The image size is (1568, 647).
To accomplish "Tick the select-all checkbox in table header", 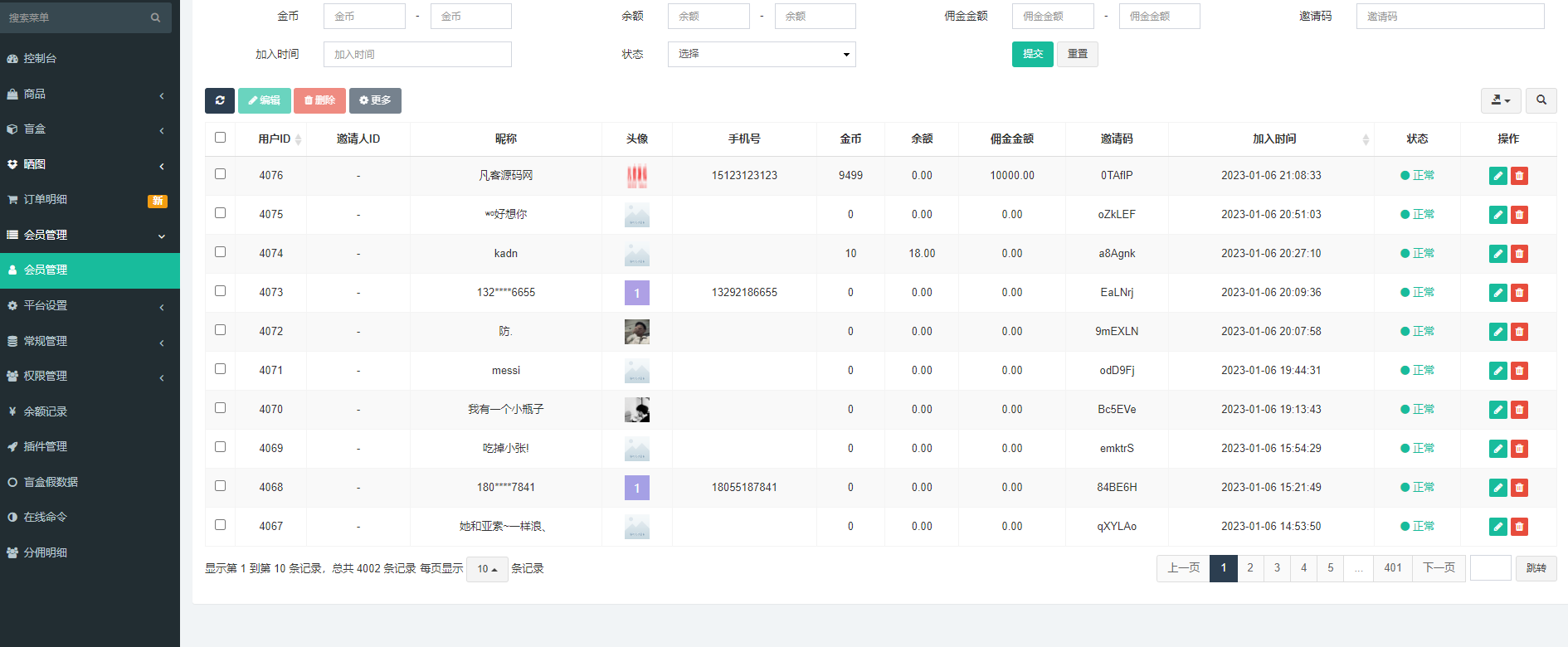I will pos(220,138).
